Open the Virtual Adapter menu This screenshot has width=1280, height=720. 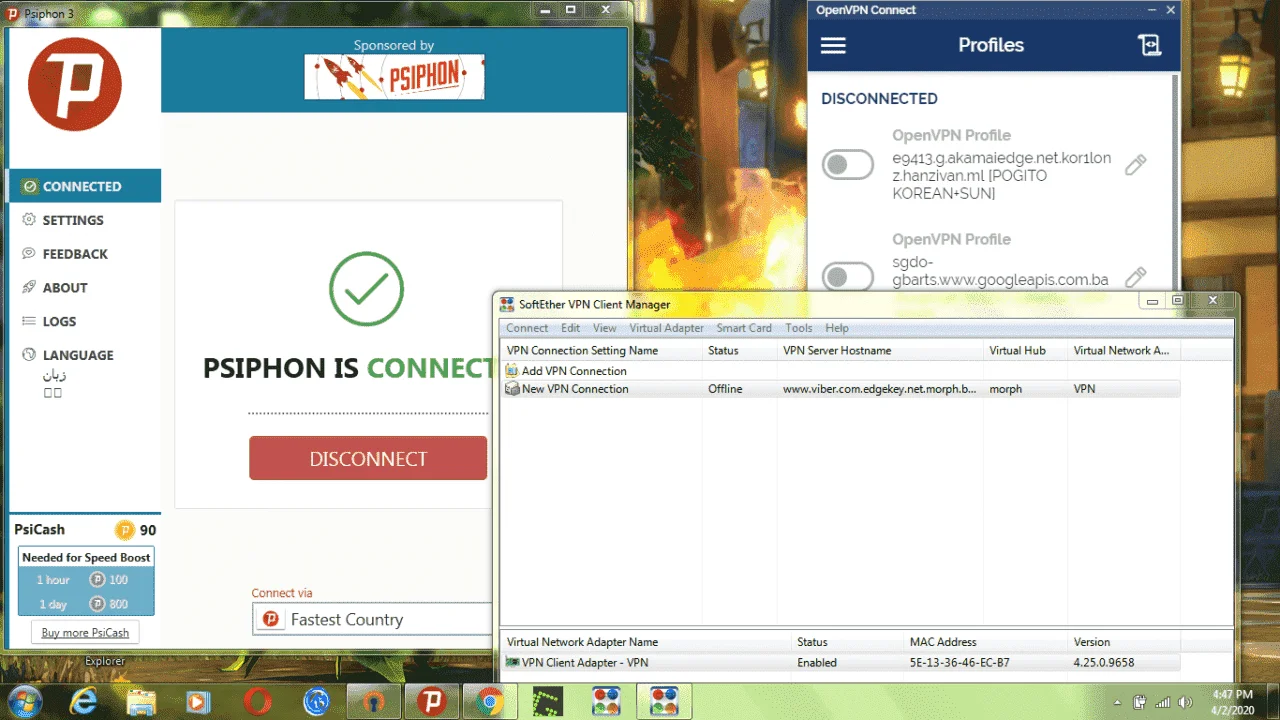point(666,328)
